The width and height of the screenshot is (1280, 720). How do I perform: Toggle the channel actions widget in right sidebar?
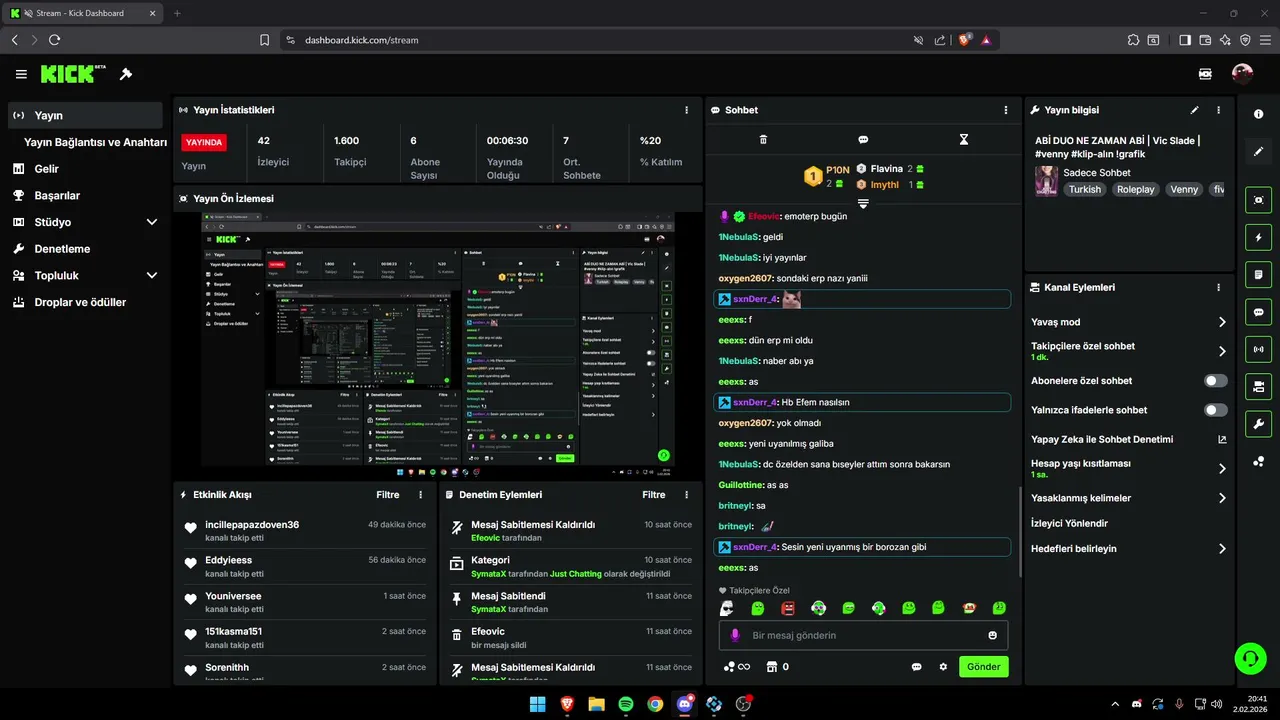(x=1258, y=386)
